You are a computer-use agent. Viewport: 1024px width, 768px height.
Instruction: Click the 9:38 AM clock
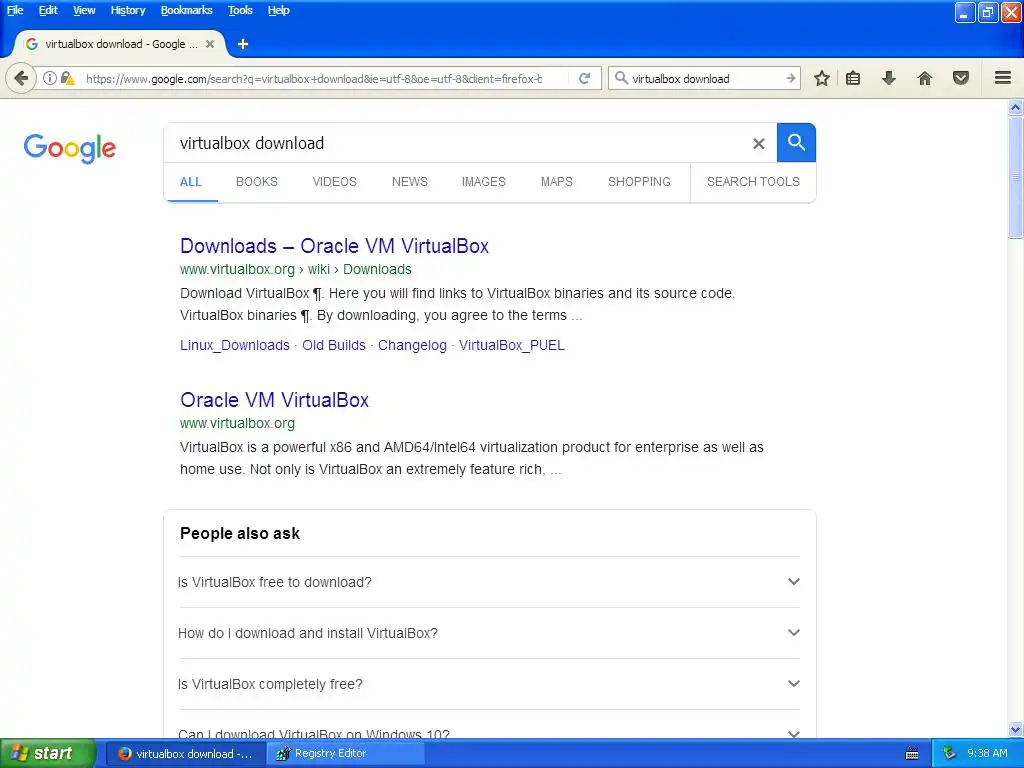(987, 753)
